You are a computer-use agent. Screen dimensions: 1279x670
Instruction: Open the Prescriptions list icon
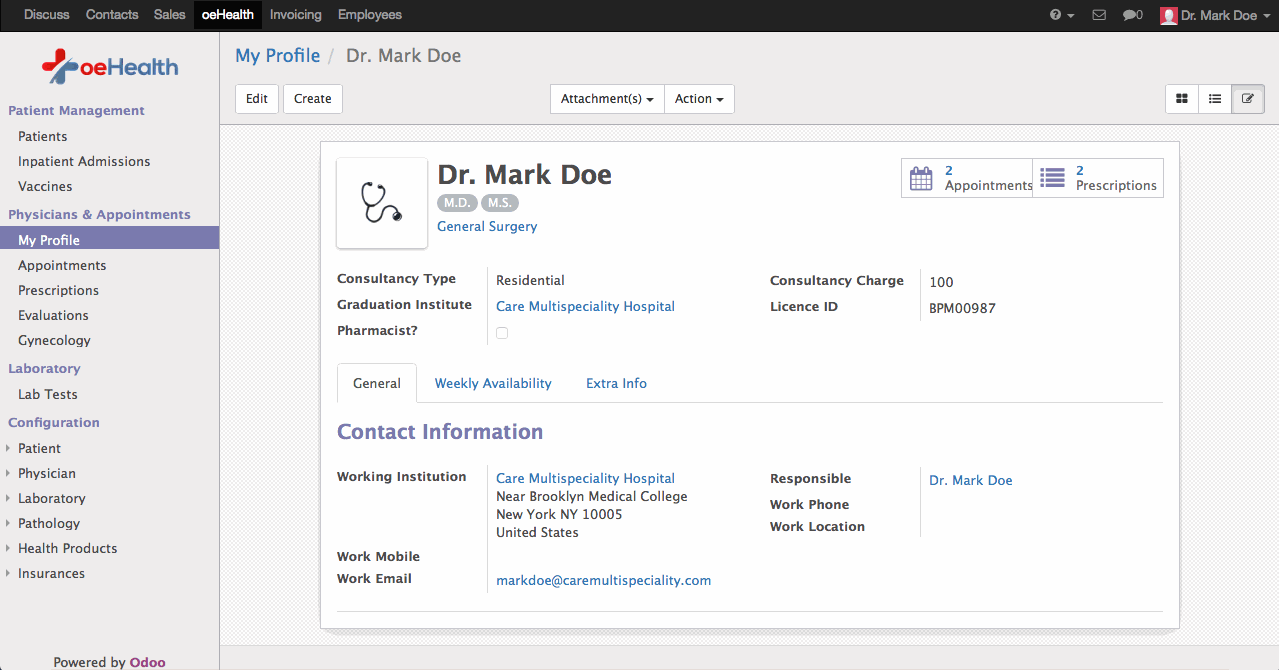click(1052, 178)
